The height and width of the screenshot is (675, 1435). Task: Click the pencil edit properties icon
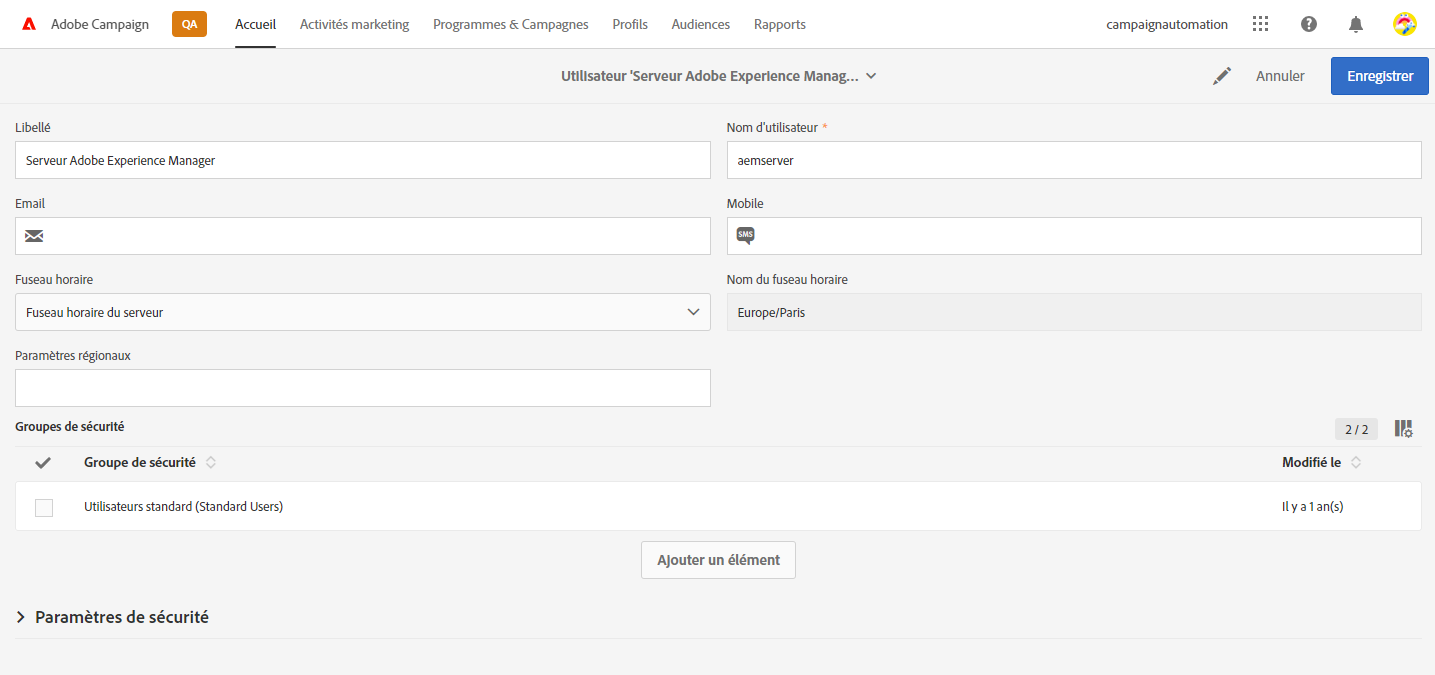click(x=1221, y=76)
